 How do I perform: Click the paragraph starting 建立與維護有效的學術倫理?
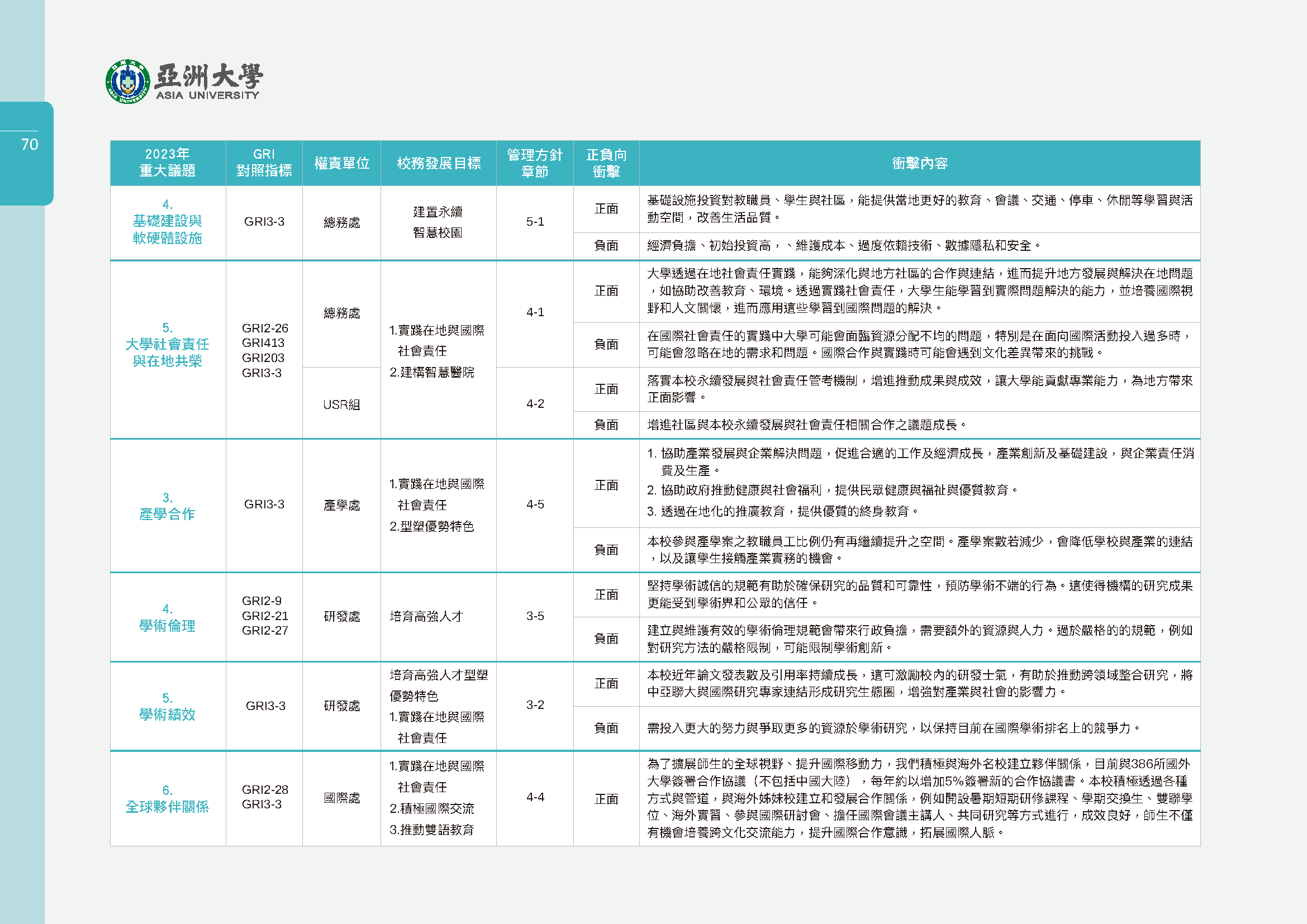click(920, 639)
